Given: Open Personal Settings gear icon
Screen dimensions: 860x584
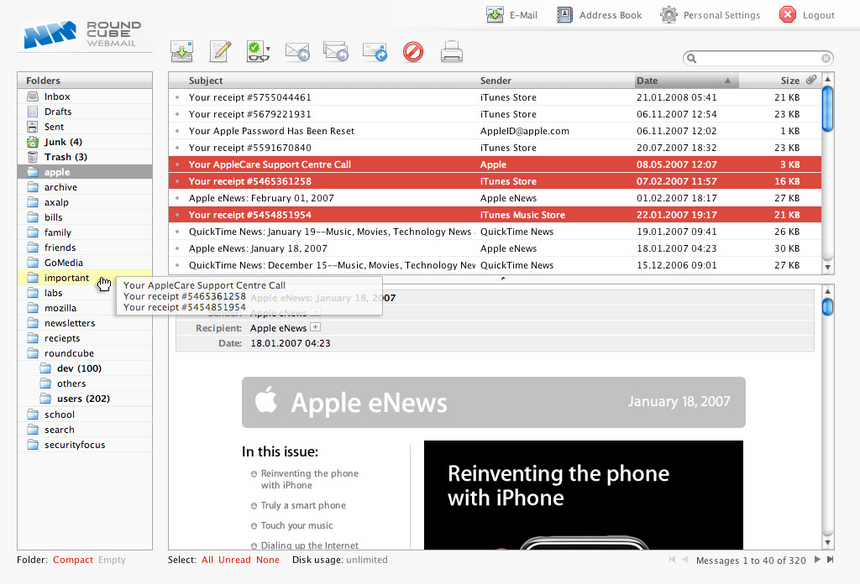Looking at the screenshot, I should click(669, 15).
